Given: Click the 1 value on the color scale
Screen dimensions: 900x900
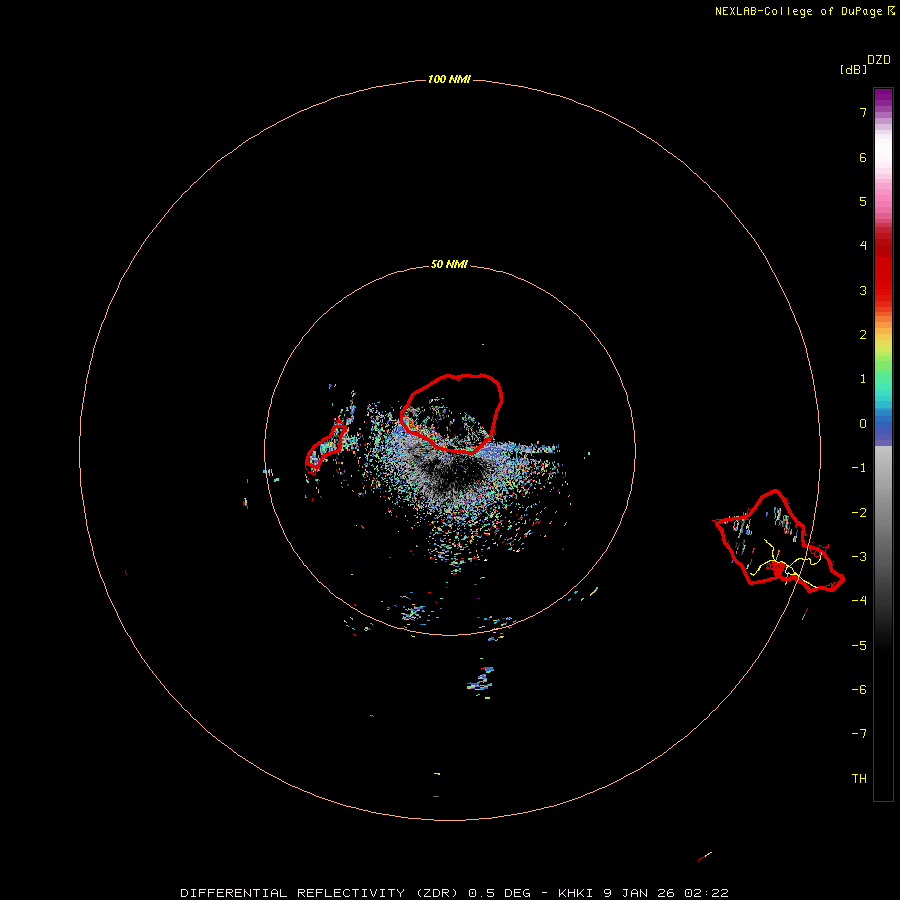Looking at the screenshot, I should pyautogui.click(x=863, y=379).
